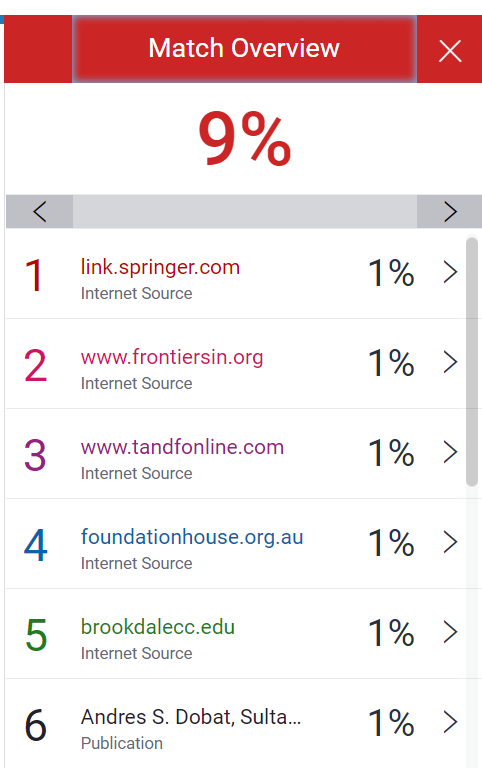The height and width of the screenshot is (768, 482).
Task: Open brookdalecc.edu match breakdown arrow
Action: [x=450, y=632]
